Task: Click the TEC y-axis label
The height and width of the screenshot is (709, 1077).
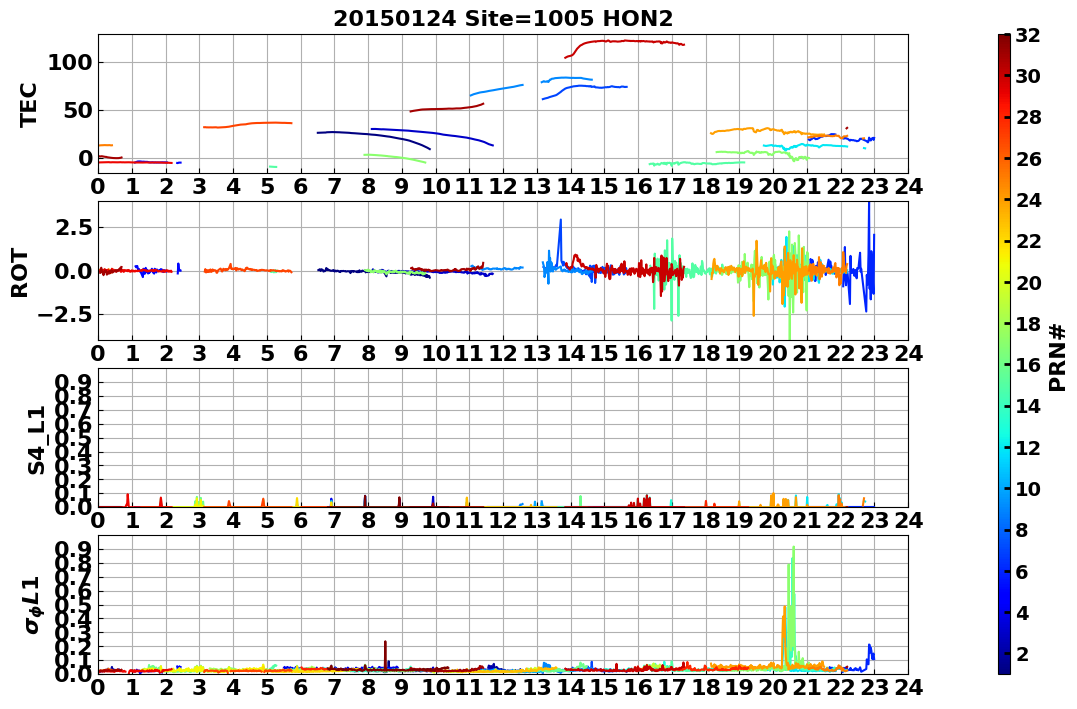Action: point(28,104)
